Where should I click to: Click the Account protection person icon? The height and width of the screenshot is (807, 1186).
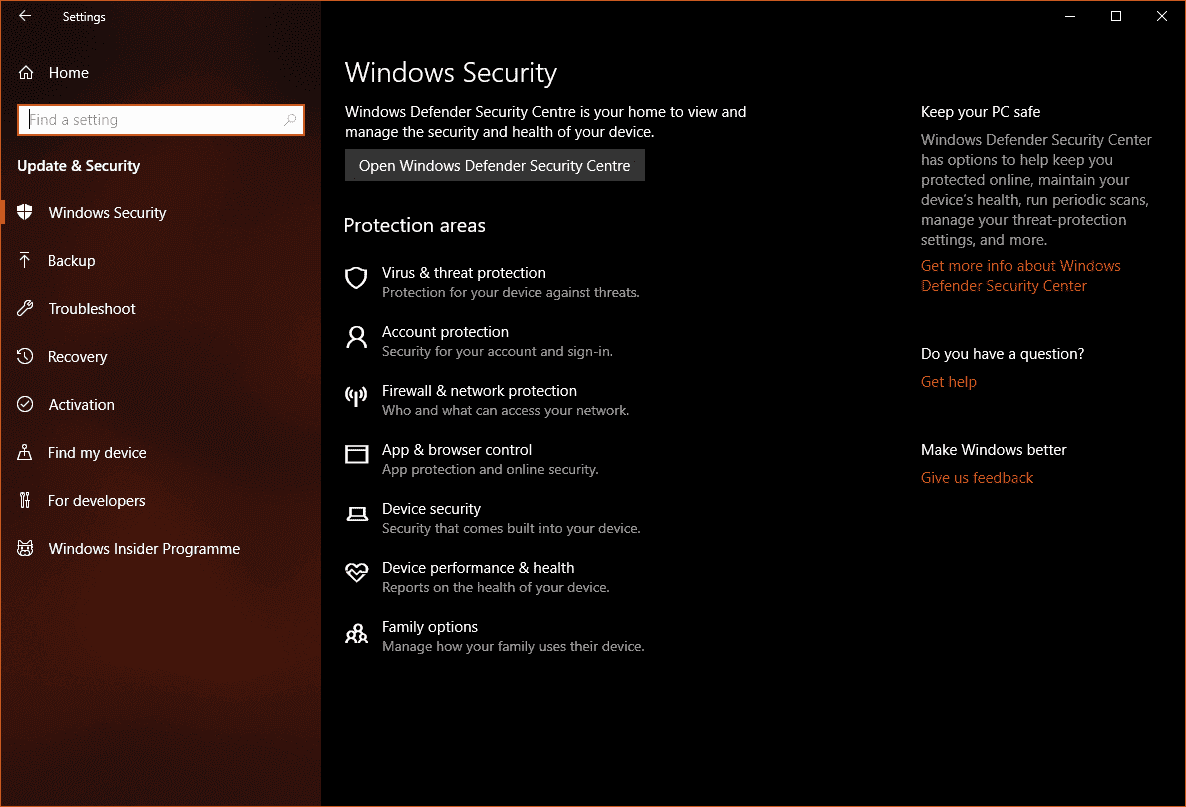pos(356,337)
